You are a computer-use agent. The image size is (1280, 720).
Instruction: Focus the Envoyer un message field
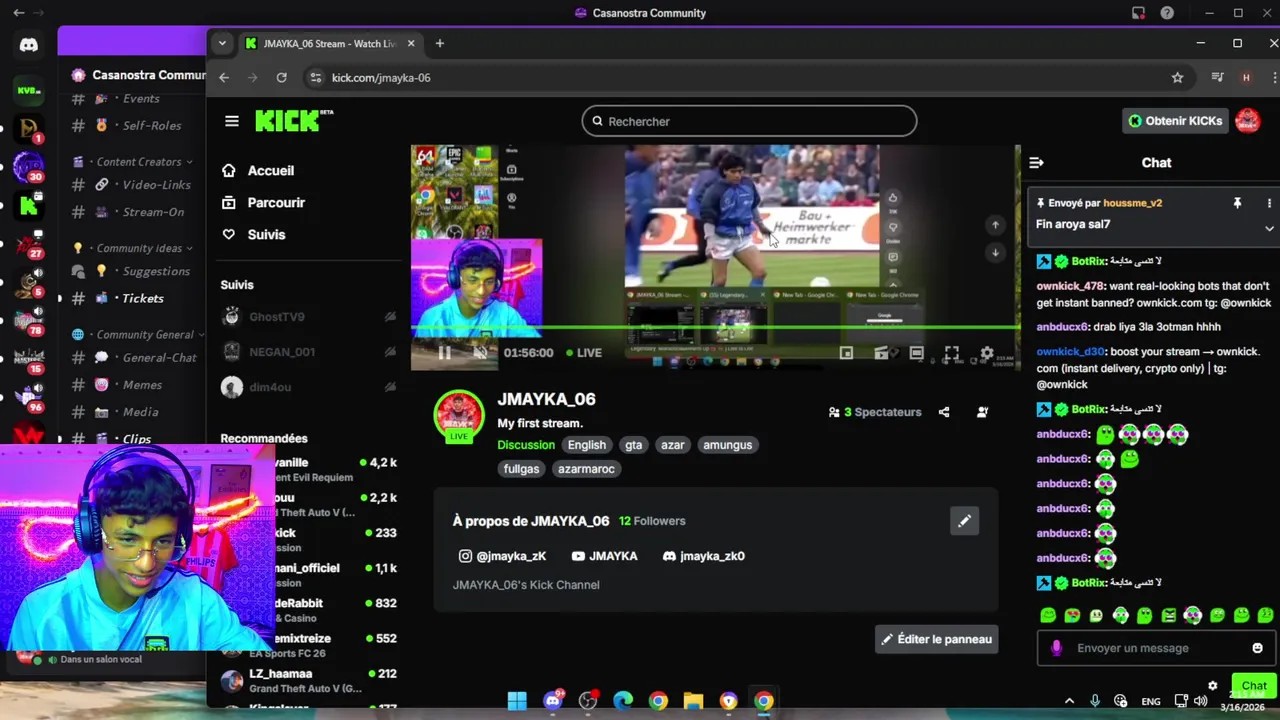coord(1156,648)
